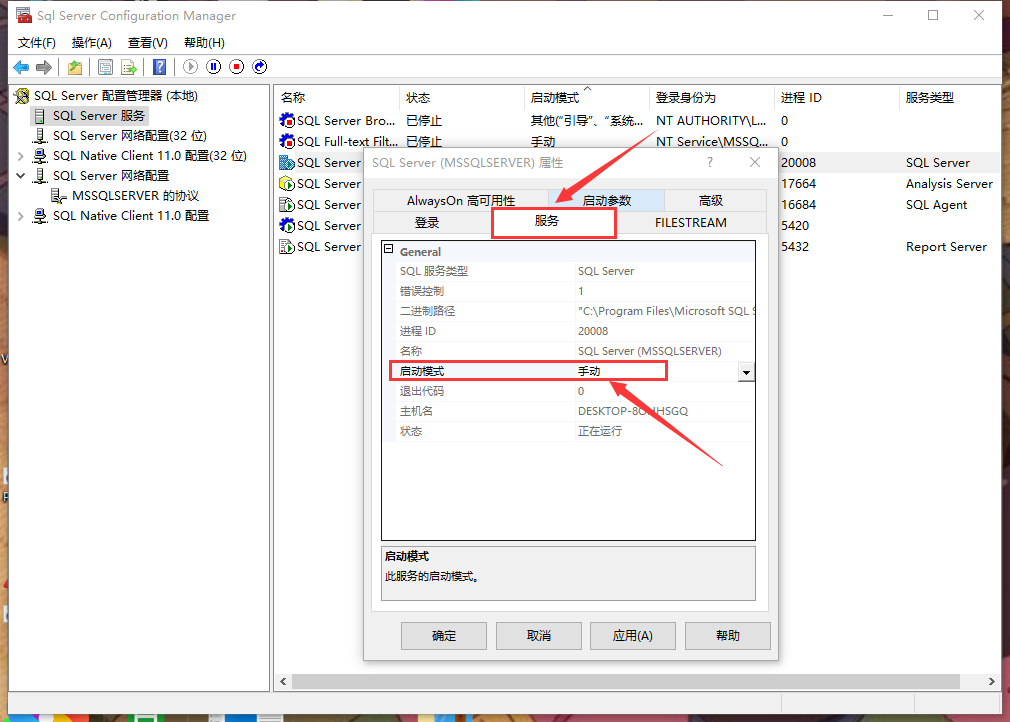Select the SQL Server Bro... service row
1010x722 pixels.
pos(638,121)
